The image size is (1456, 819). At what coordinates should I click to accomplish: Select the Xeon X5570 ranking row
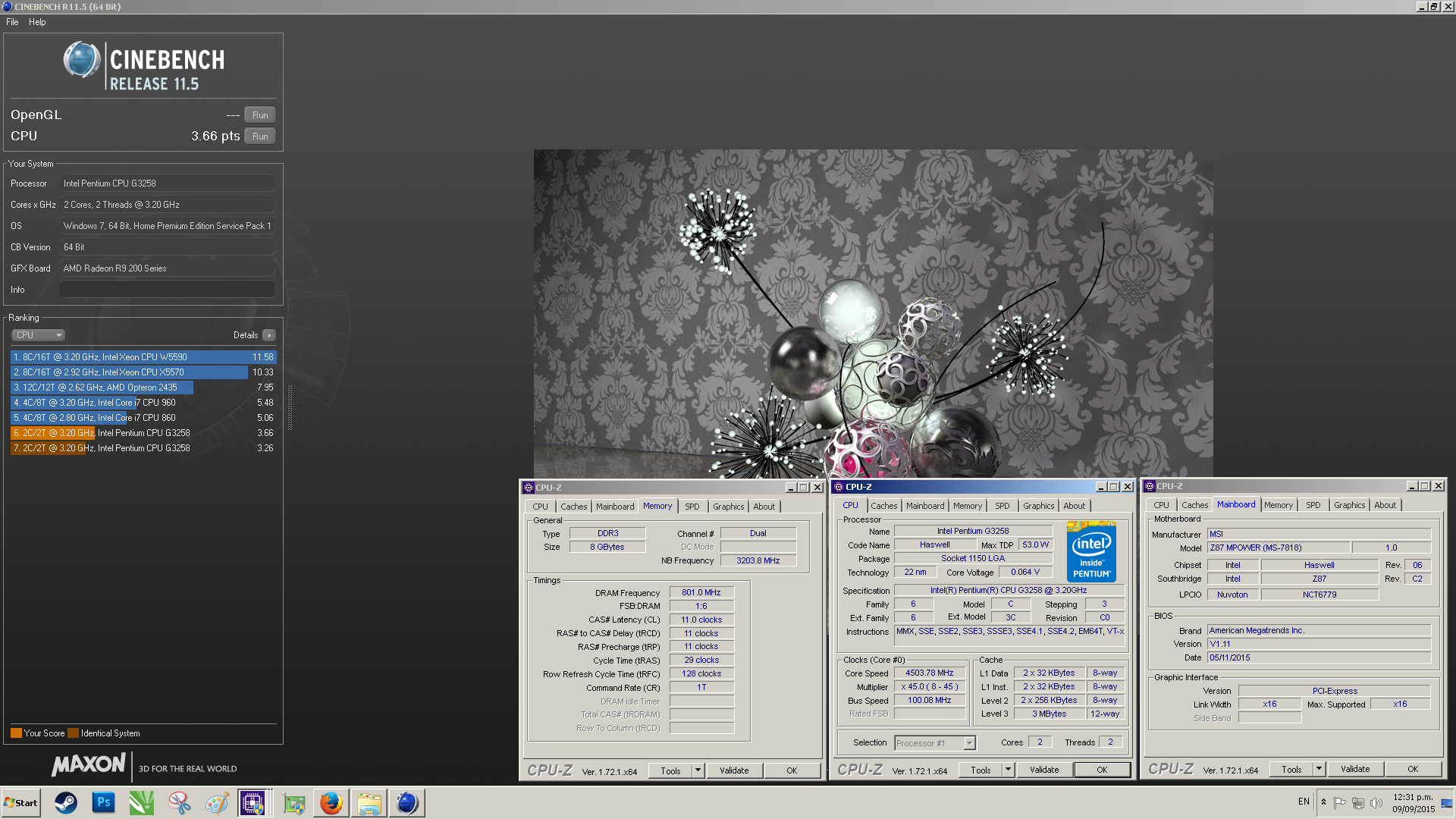coord(143,372)
